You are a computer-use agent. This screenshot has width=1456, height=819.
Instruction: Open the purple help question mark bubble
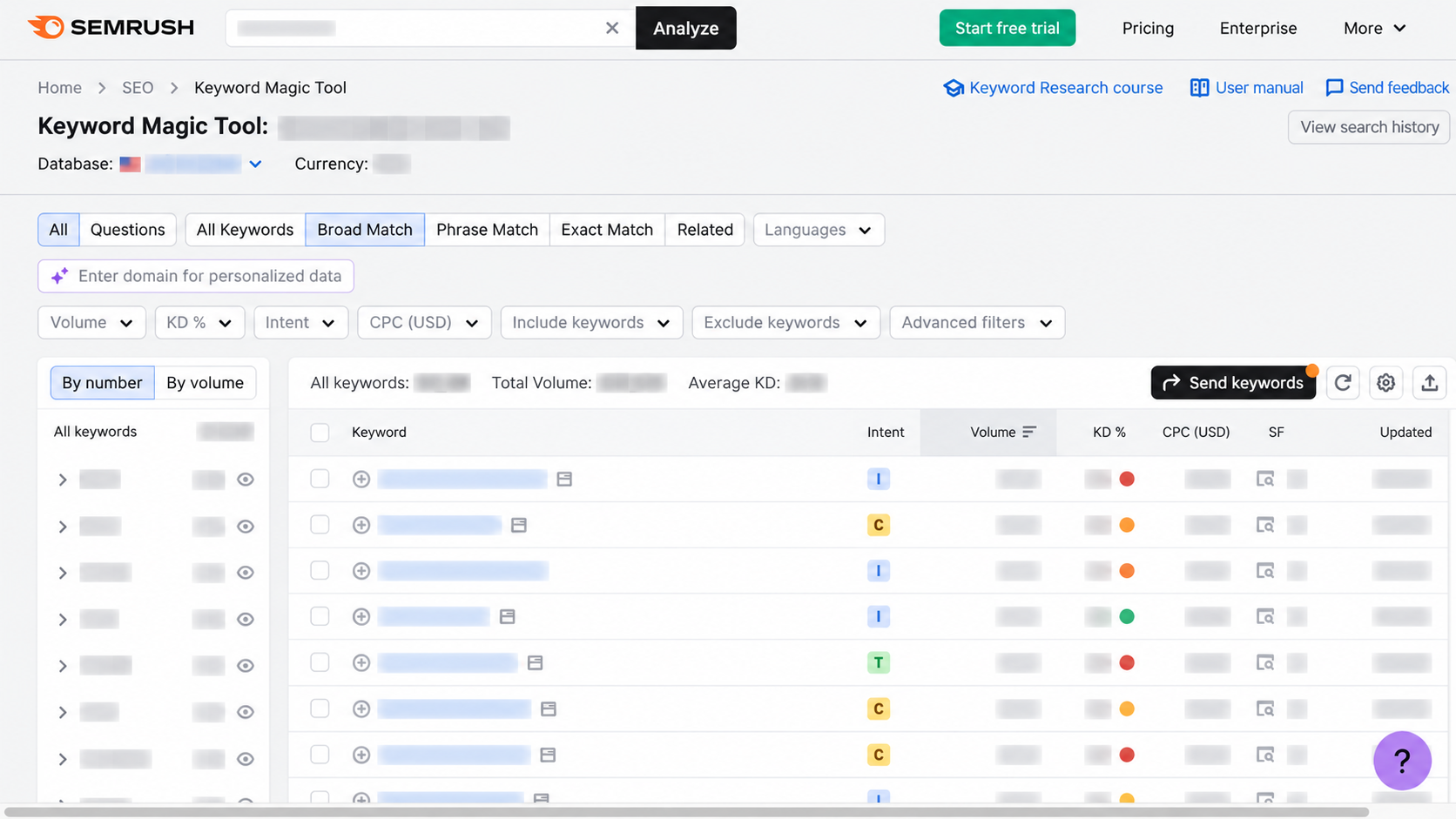tap(1402, 761)
